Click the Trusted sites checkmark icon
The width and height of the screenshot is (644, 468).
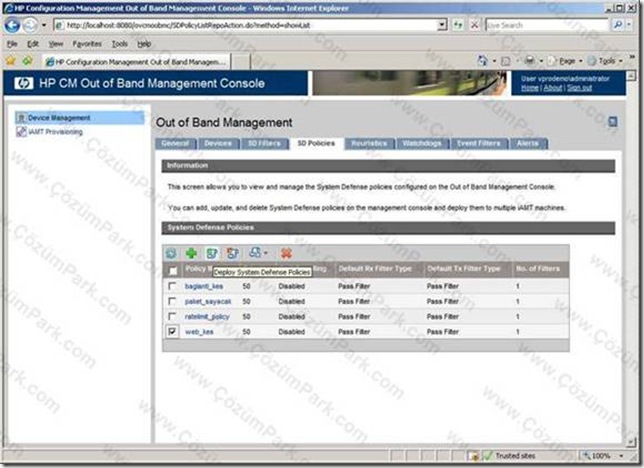pyautogui.click(x=487, y=455)
